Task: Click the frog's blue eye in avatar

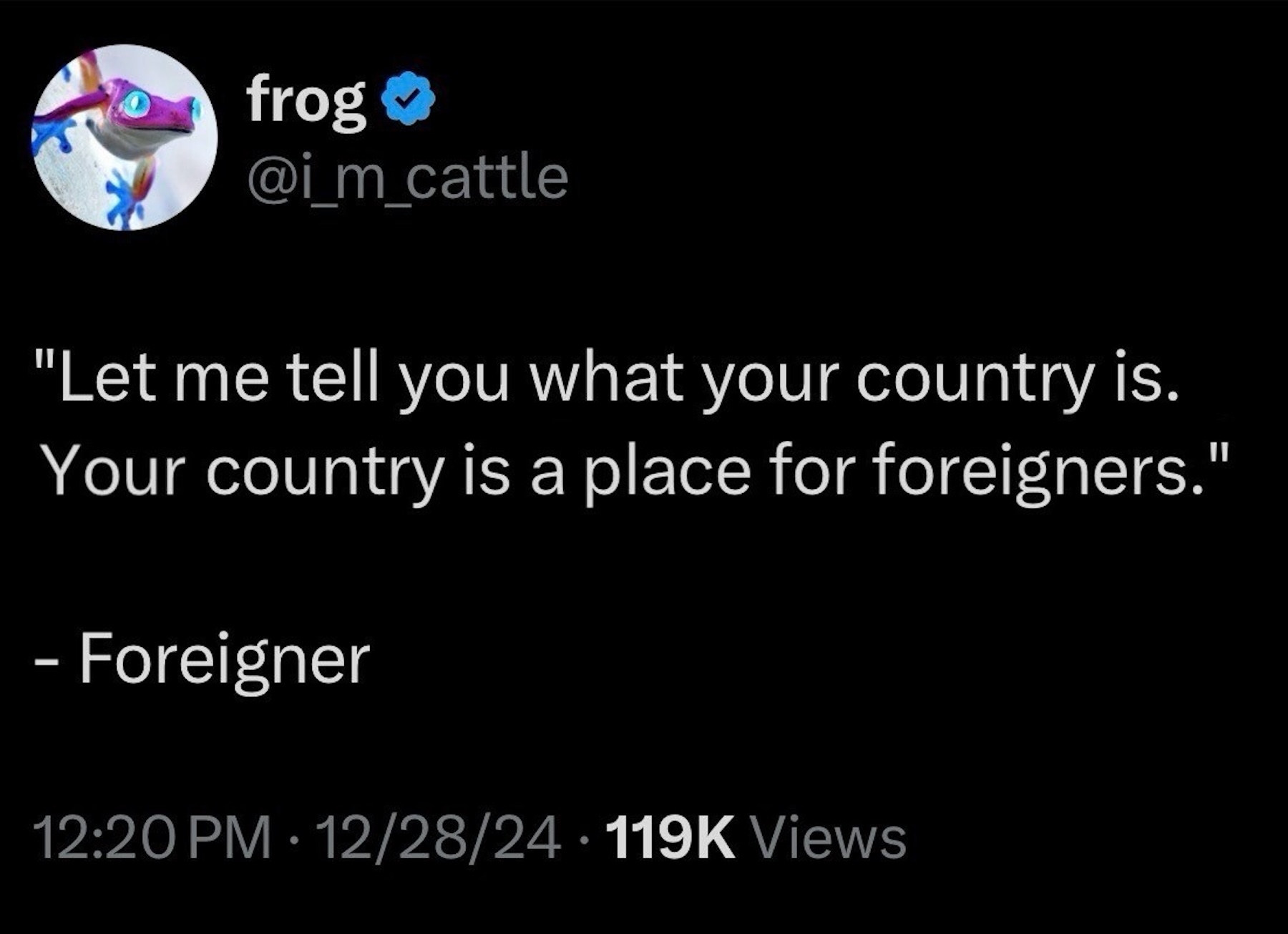Action: pyautogui.click(x=135, y=104)
